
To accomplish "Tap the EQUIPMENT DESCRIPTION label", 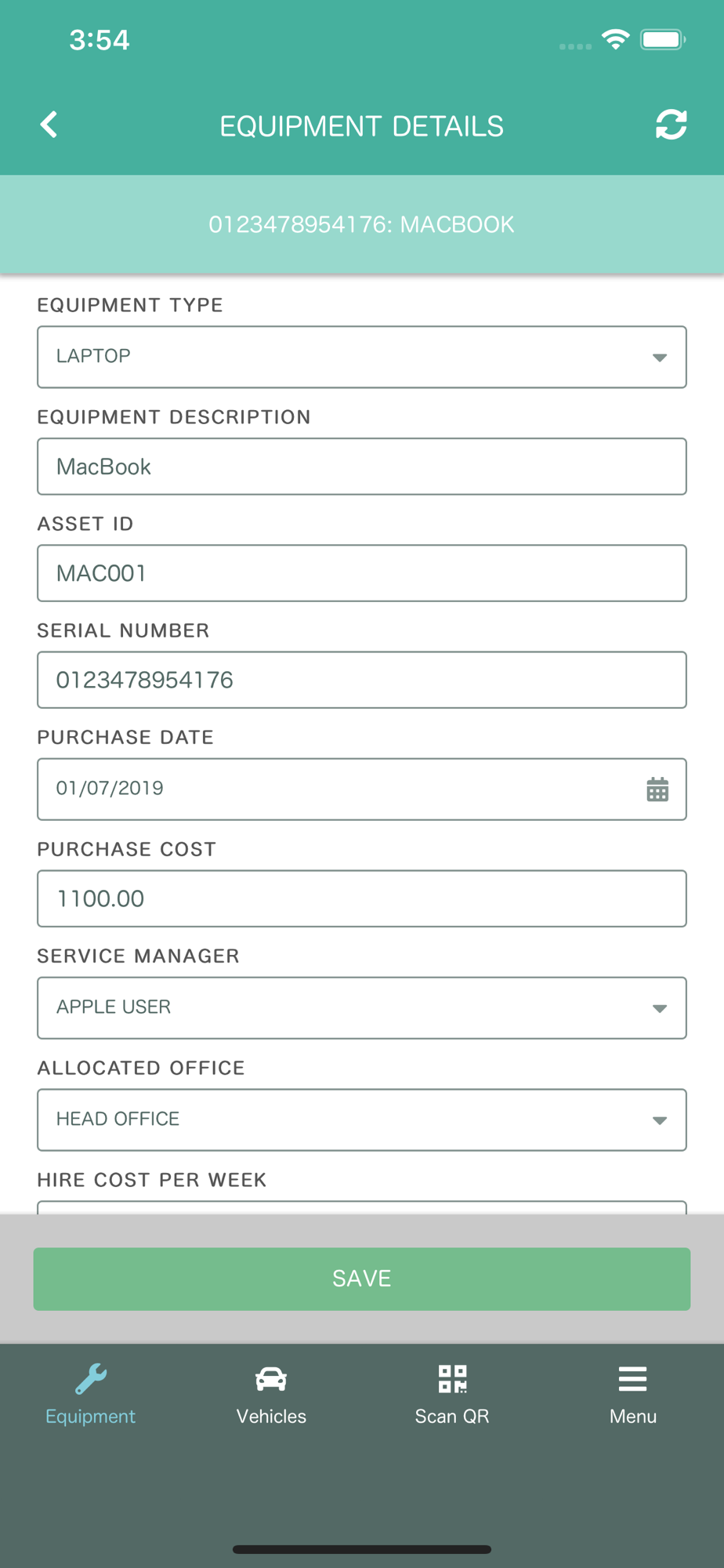I will [174, 417].
